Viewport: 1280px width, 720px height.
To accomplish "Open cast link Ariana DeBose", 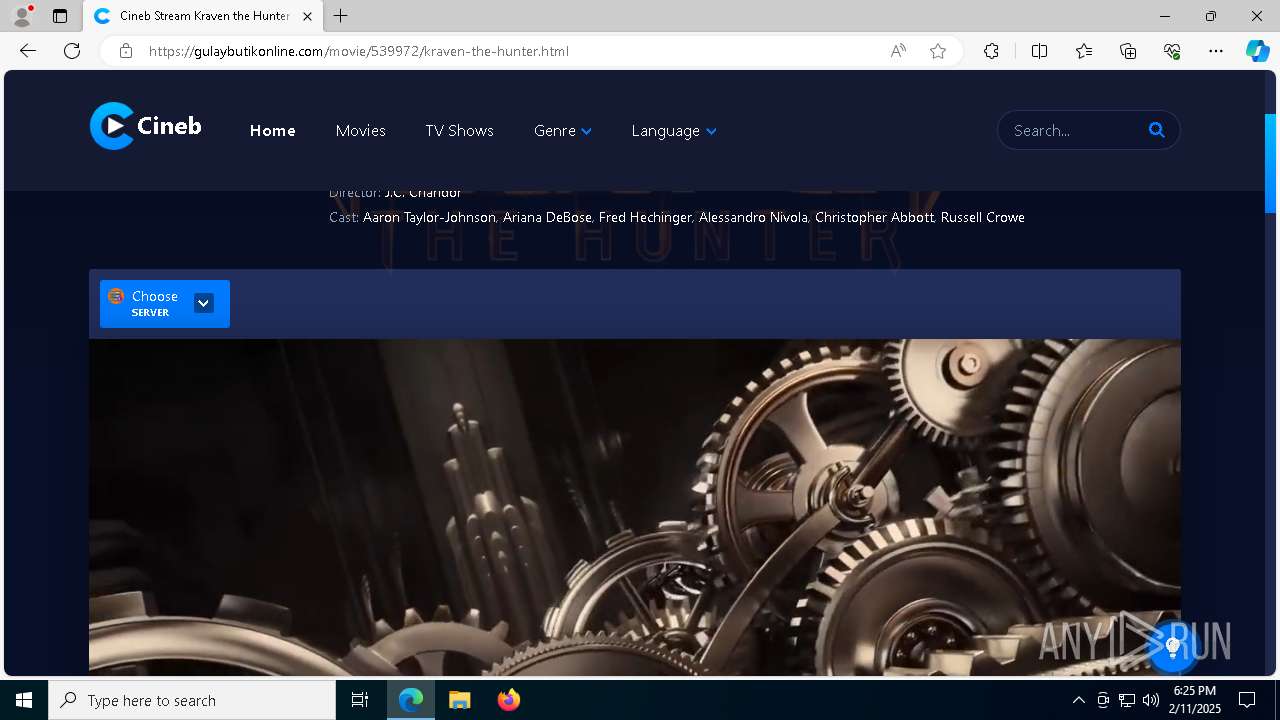I will tap(547, 217).
